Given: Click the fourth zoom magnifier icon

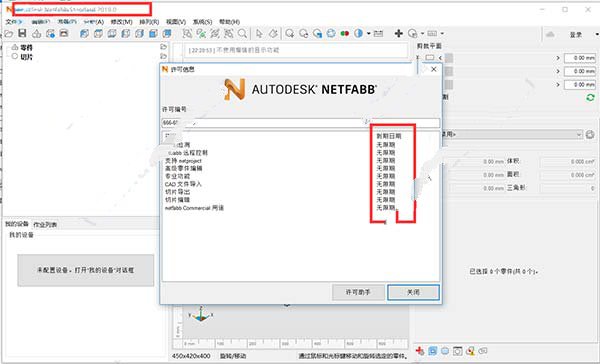Looking at the screenshot, I should point(228,34).
